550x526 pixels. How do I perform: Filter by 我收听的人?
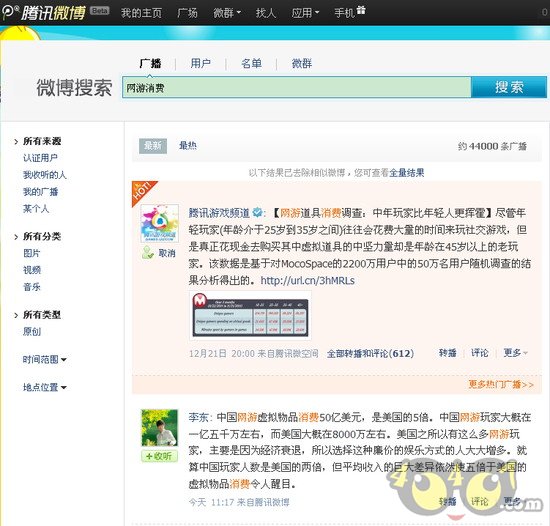45,175
